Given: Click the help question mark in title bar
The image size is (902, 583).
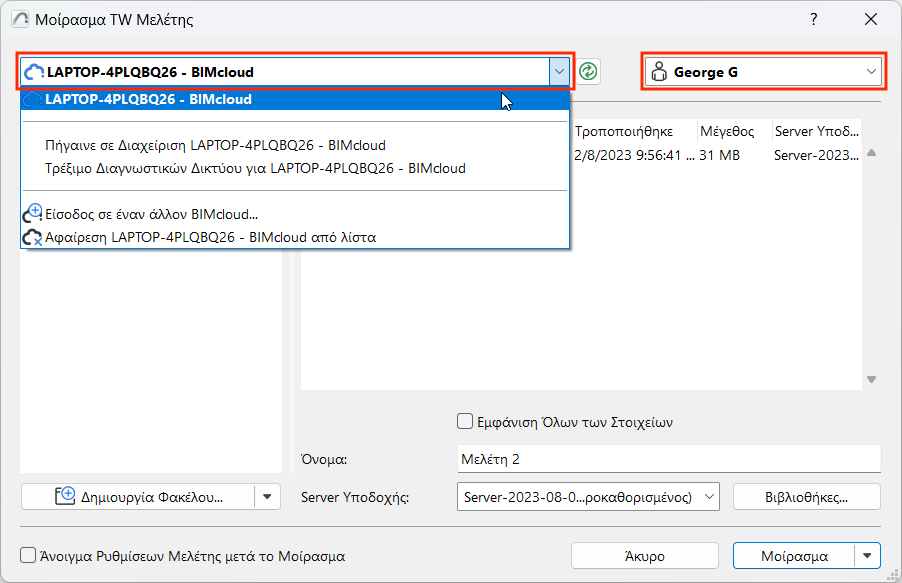Looking at the screenshot, I should click(x=814, y=19).
